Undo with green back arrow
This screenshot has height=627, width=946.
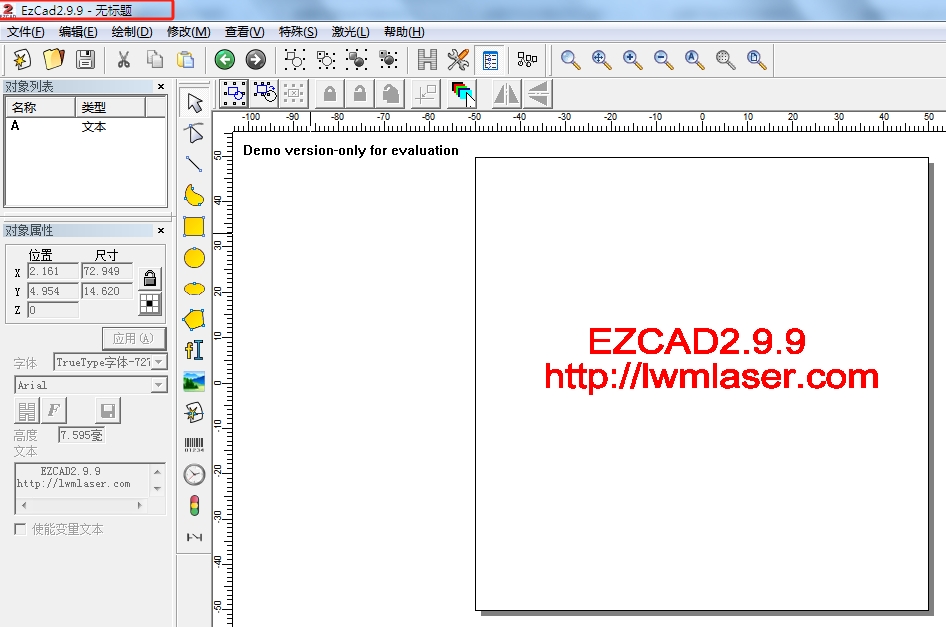(224, 59)
